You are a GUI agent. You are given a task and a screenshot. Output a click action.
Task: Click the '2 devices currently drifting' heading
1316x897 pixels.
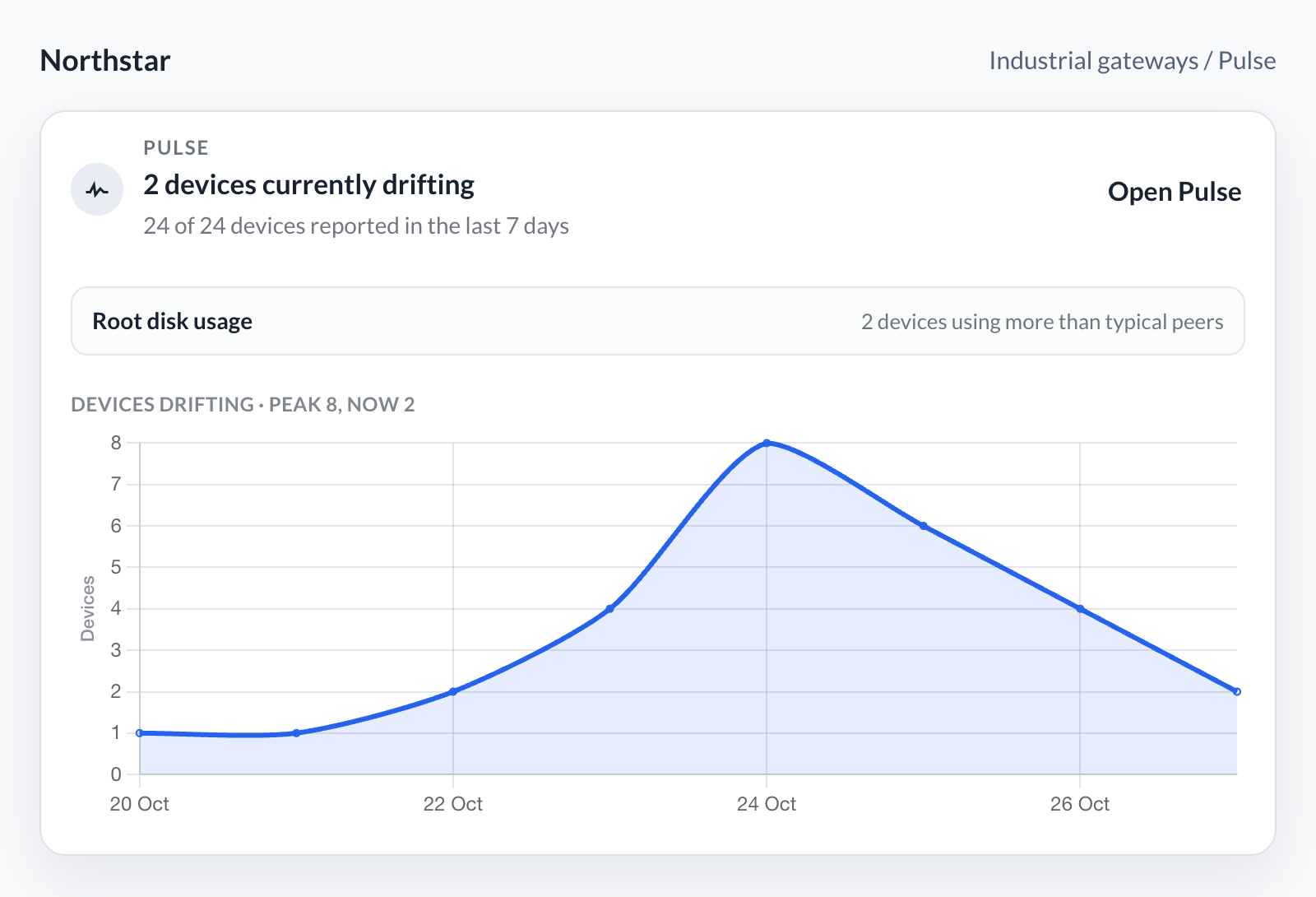pyautogui.click(x=309, y=185)
